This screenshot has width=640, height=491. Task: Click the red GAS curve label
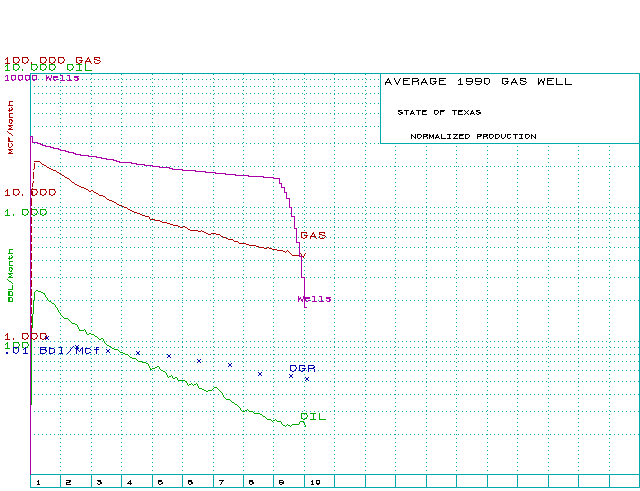coord(313,235)
